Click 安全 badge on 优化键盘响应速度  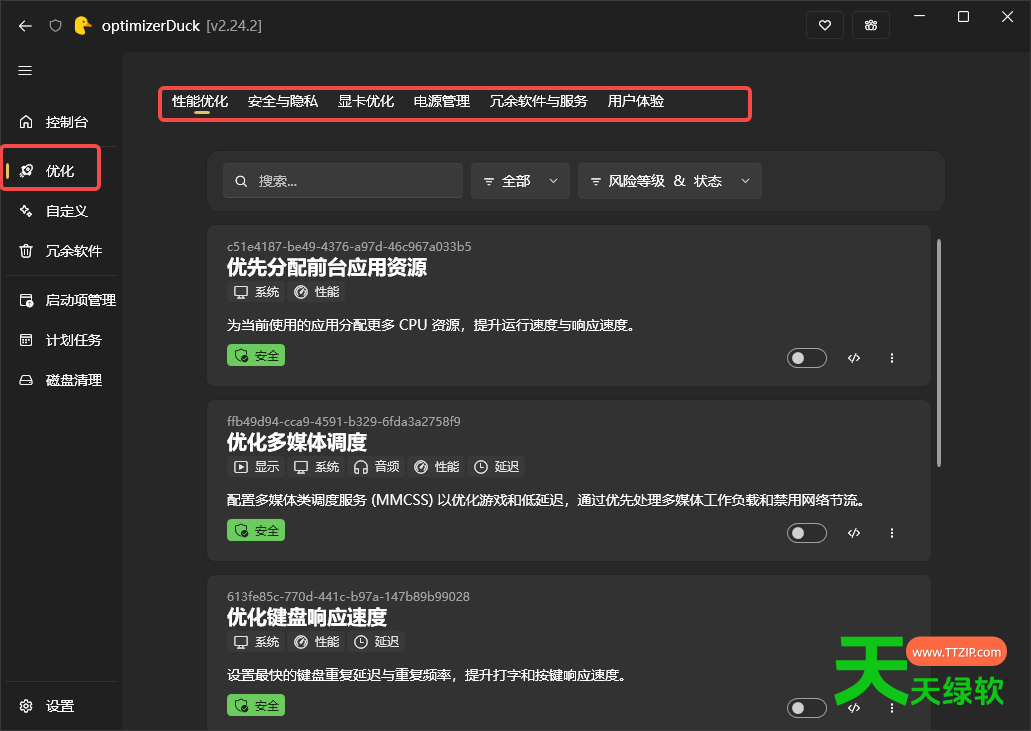tap(256, 705)
